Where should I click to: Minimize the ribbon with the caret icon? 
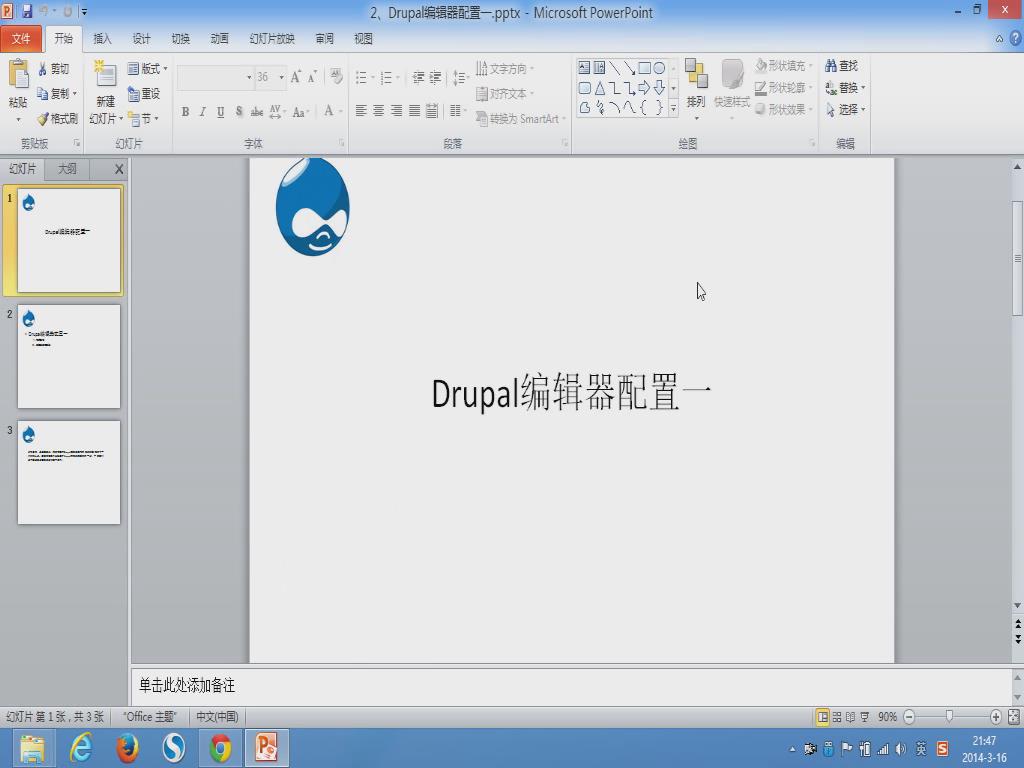[x=999, y=39]
